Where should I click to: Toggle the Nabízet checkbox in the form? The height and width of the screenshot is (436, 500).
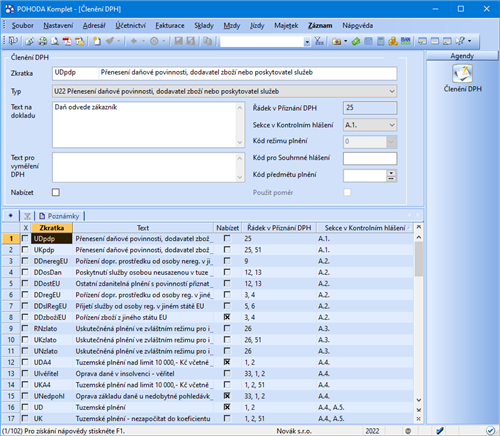pyautogui.click(x=56, y=192)
